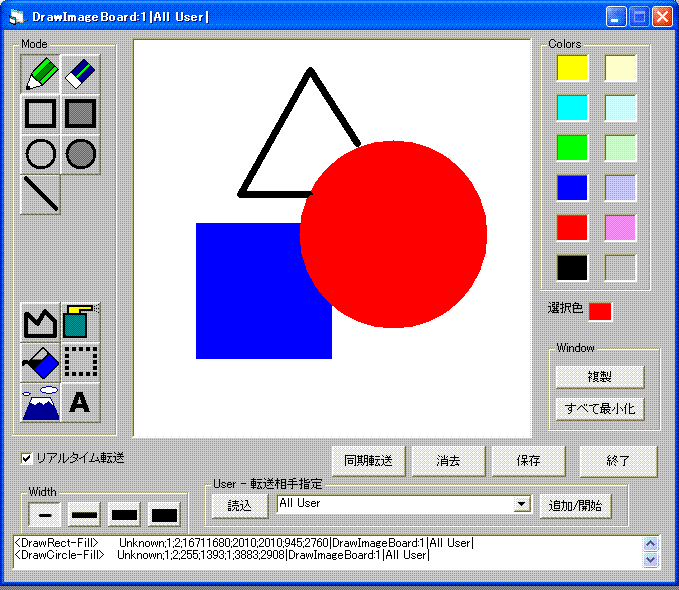Select the eraser tool

81,74
